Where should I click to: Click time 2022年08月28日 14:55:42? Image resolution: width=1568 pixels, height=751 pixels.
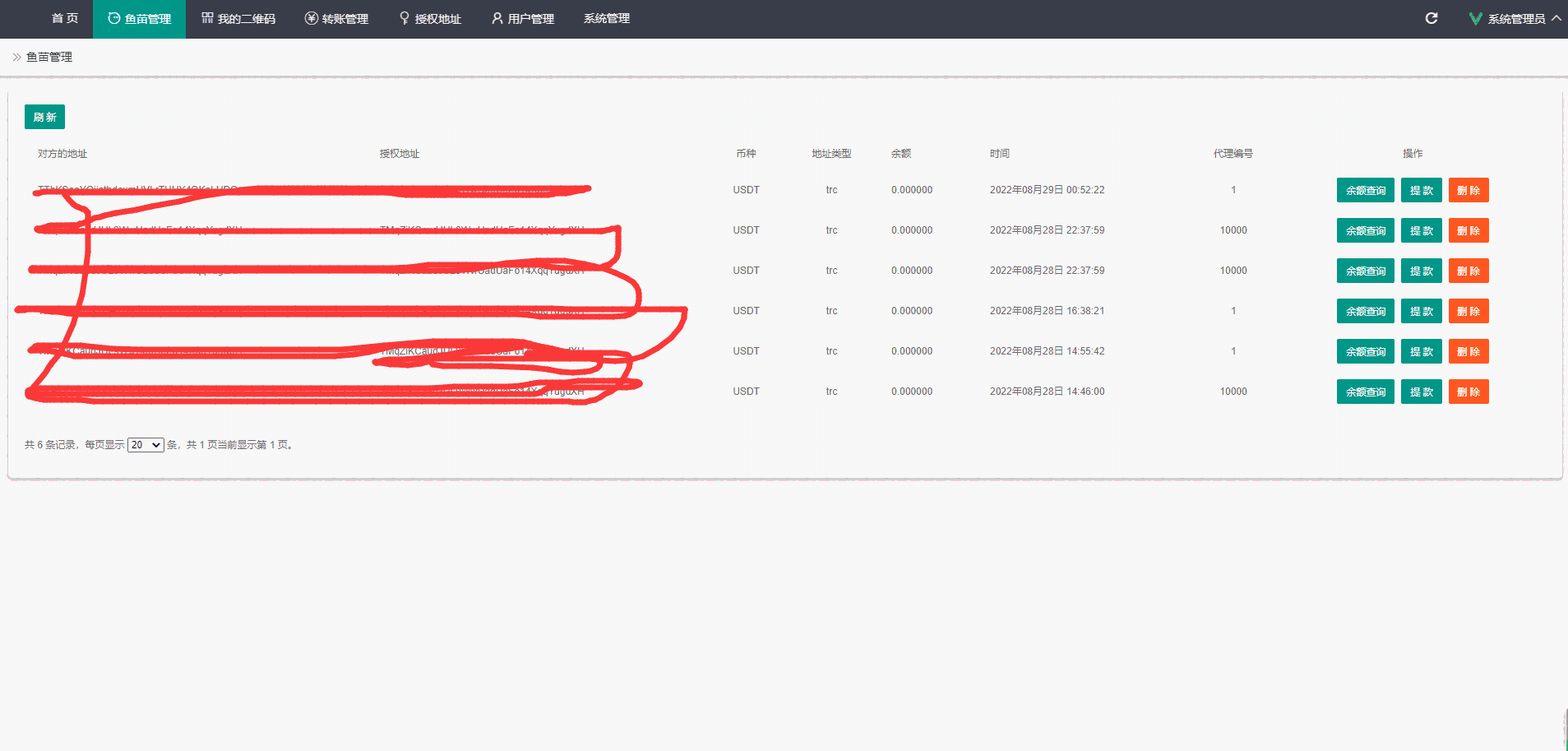coord(1048,351)
